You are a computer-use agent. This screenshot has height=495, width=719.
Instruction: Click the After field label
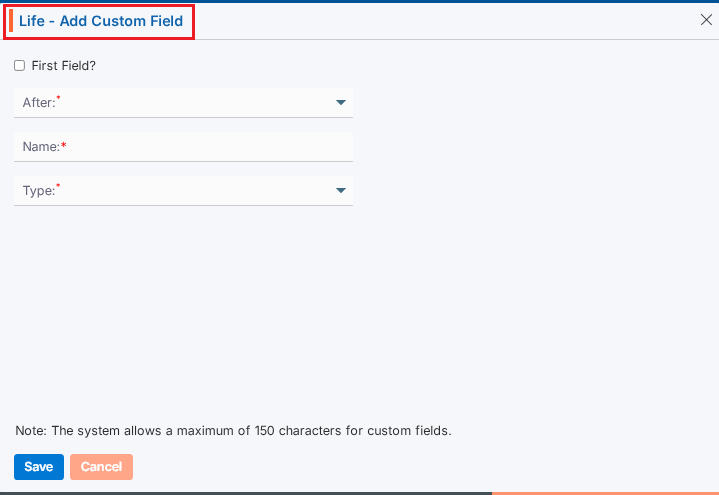pyautogui.click(x=38, y=102)
